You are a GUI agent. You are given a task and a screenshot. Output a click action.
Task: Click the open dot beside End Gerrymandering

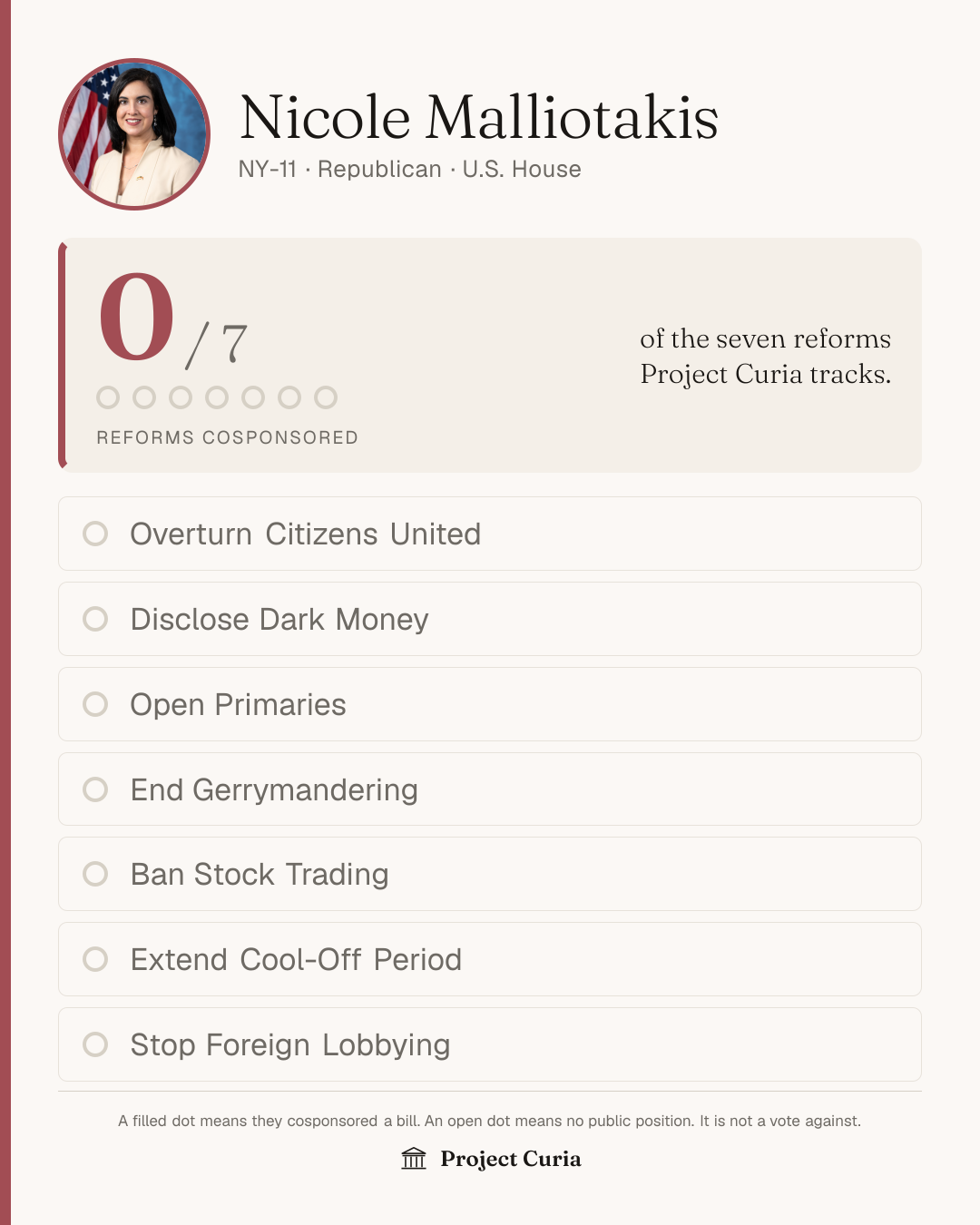(95, 789)
